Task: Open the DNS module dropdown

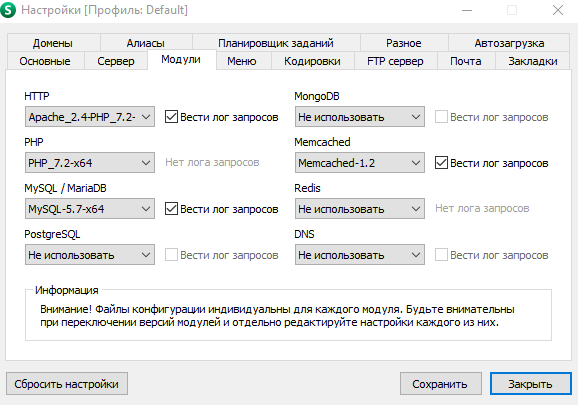Action: 360,255
